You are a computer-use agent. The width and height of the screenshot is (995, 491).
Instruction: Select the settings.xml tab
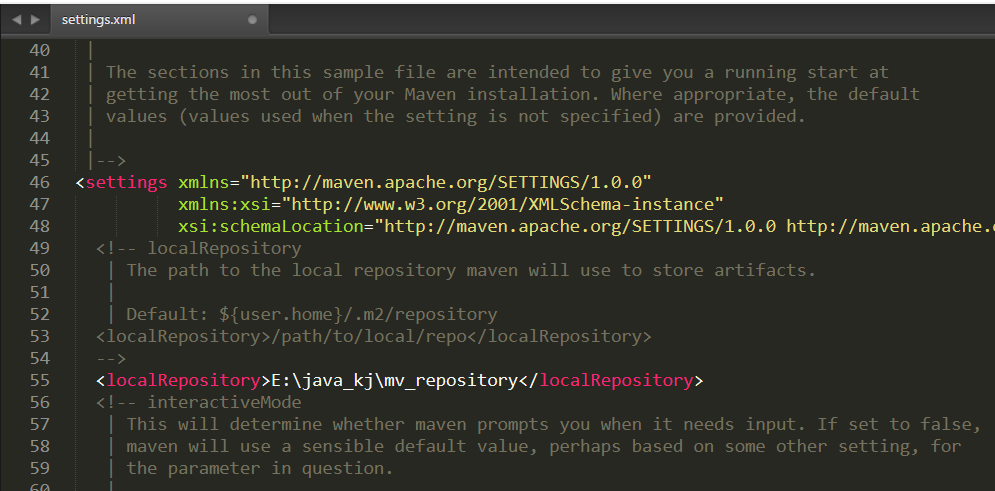click(158, 20)
